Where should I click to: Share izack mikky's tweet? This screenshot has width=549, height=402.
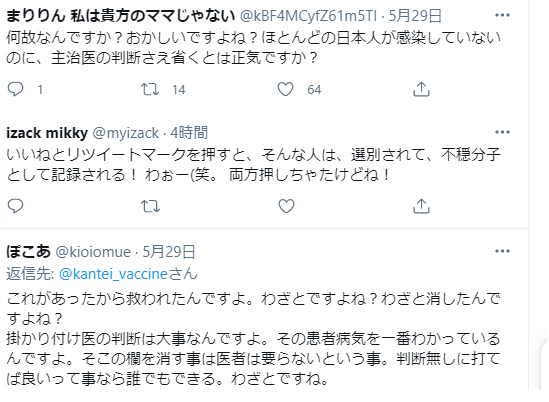421,206
